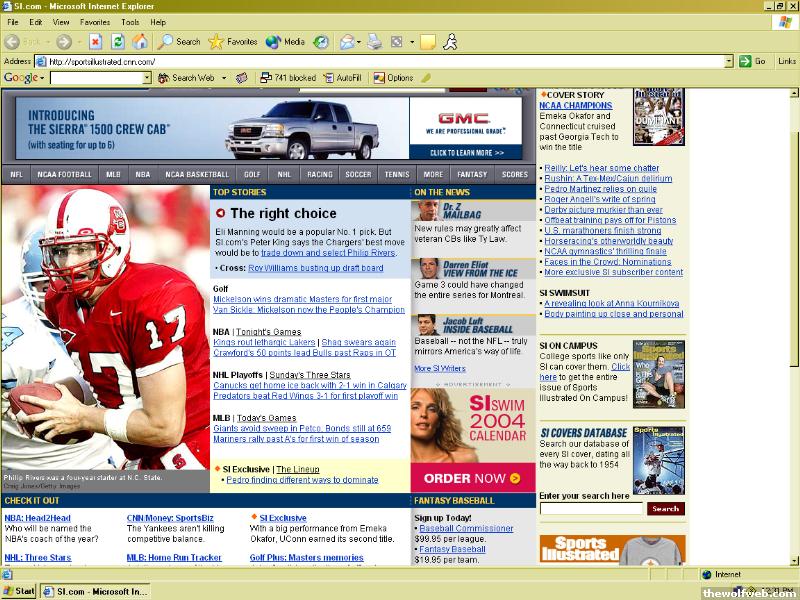Open the Favorites star icon
Viewport: 800px width, 600px height.
(232, 42)
